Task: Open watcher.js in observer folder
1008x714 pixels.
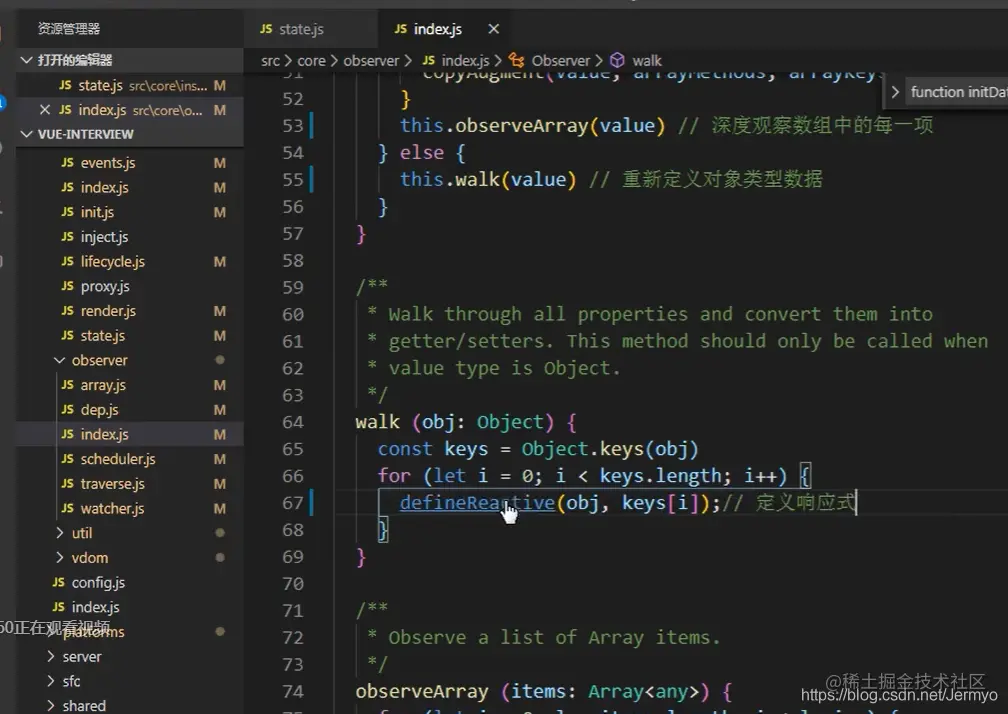Action: (x=112, y=508)
